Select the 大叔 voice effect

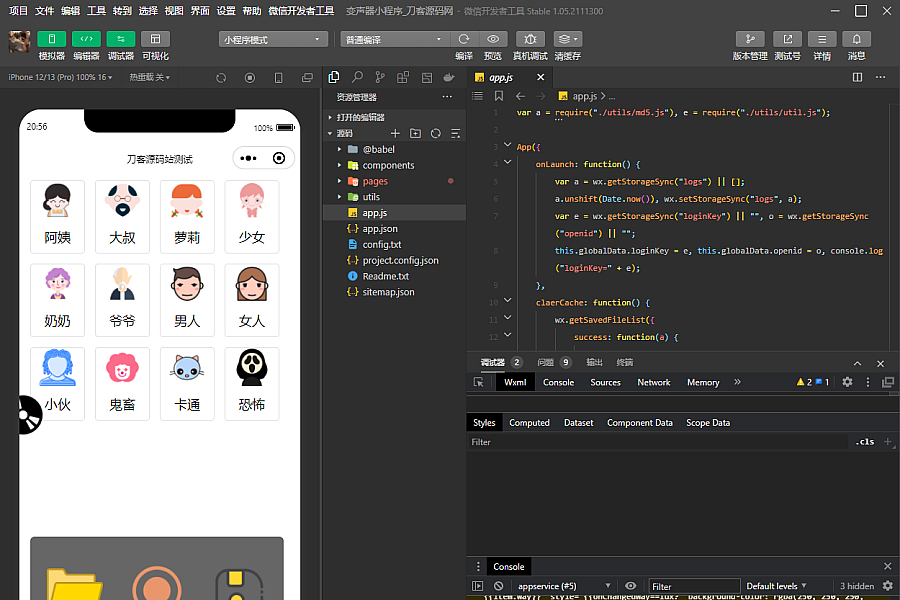[122, 216]
